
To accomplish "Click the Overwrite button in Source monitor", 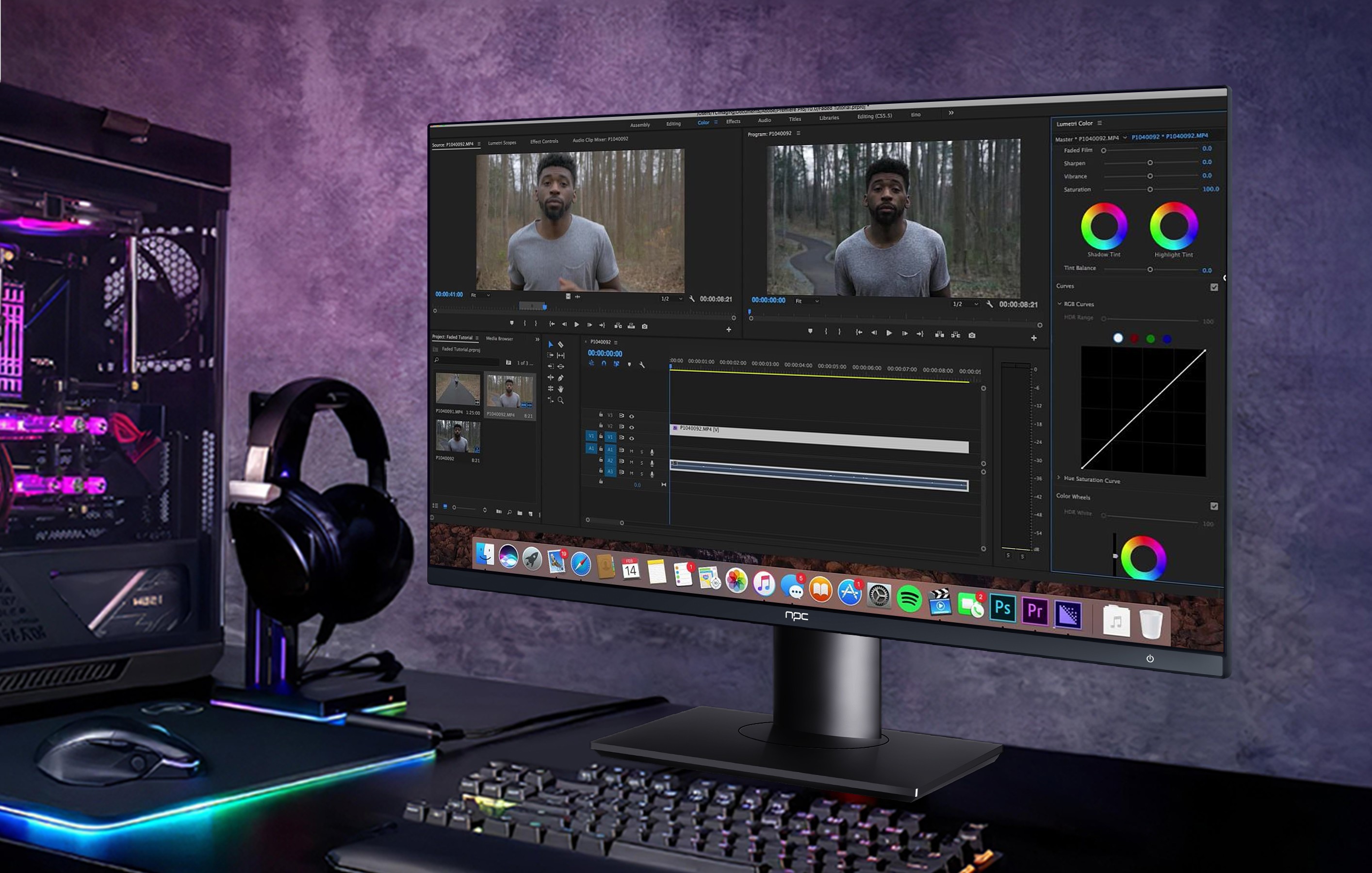I will point(631,326).
